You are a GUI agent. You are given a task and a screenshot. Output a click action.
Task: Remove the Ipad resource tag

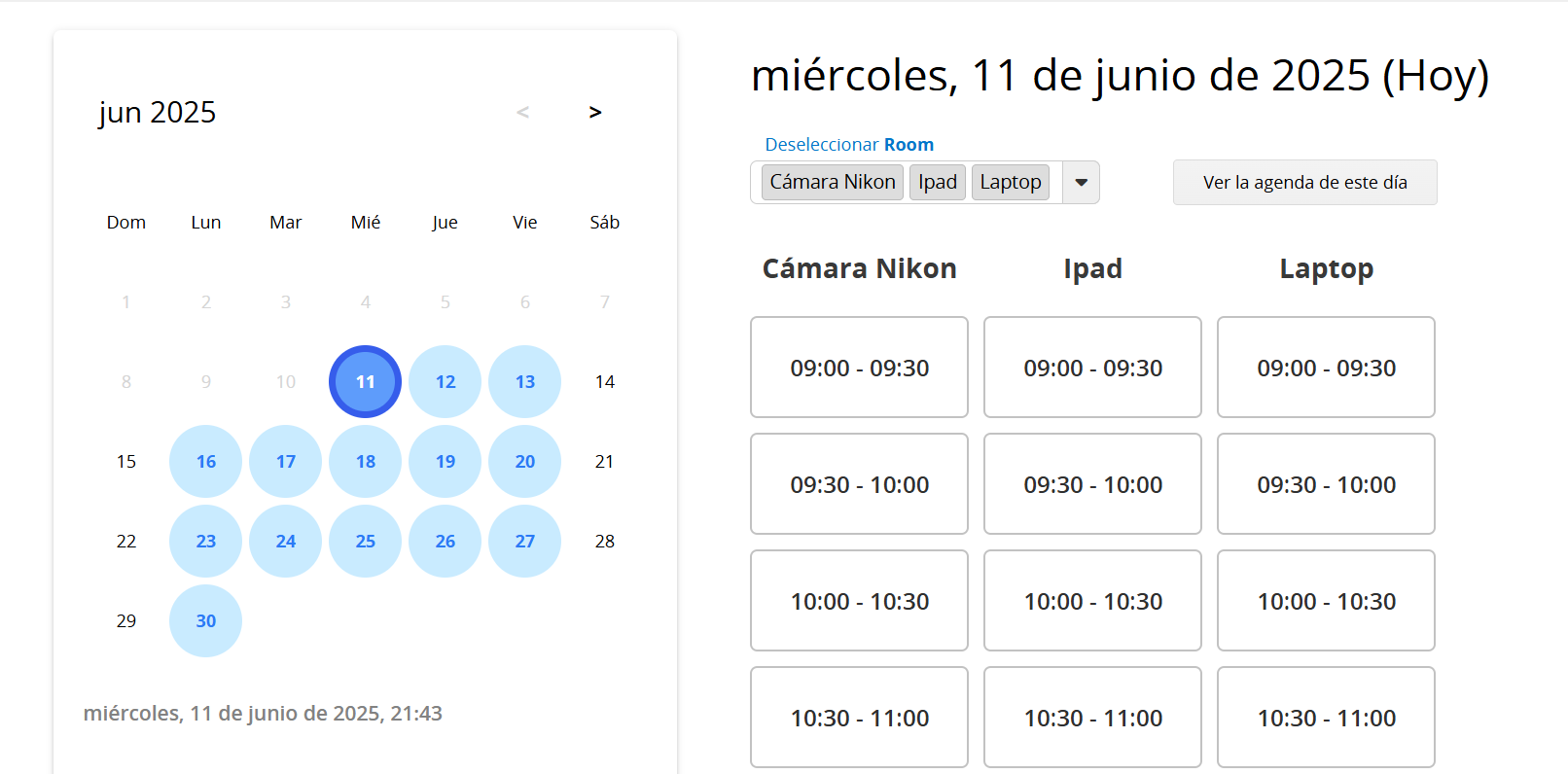click(937, 182)
